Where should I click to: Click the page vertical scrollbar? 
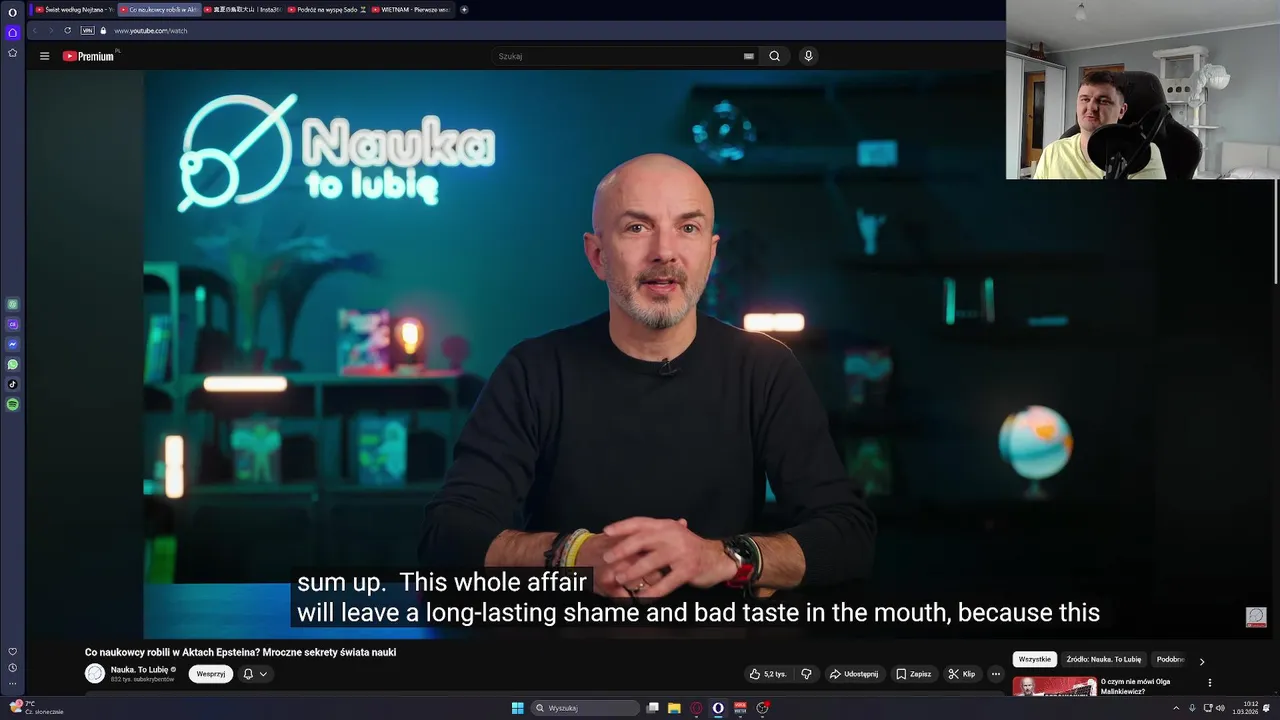pos(1275,232)
